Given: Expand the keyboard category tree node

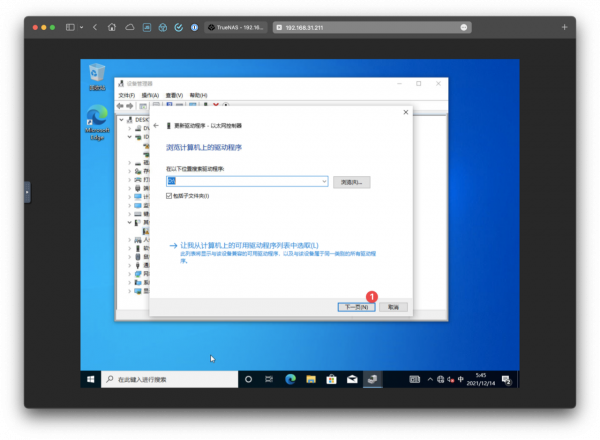Looking at the screenshot, I should click(130, 214).
